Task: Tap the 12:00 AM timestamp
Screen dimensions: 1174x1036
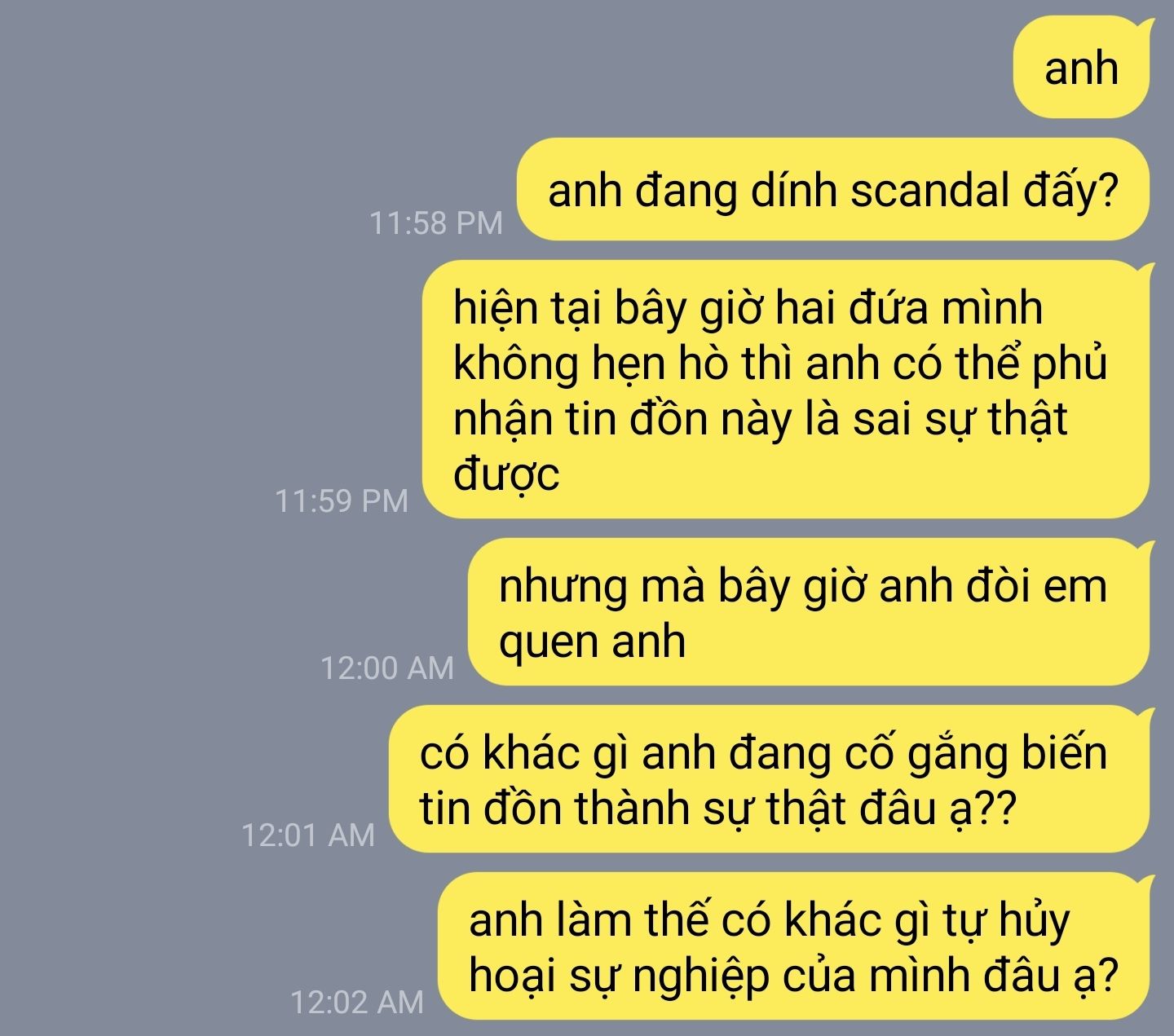Action: click(x=387, y=668)
